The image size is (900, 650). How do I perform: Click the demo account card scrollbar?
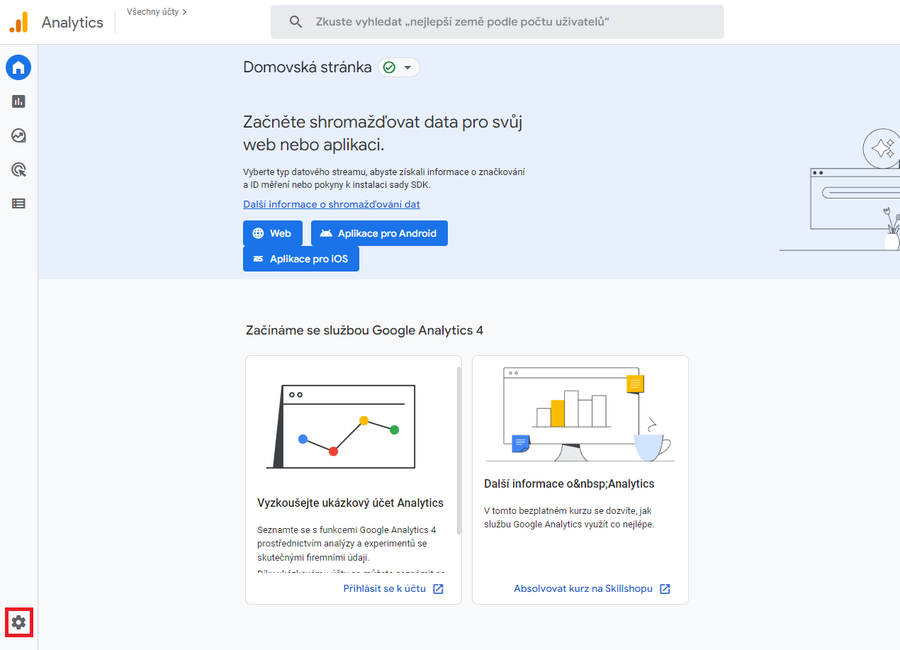point(458,450)
